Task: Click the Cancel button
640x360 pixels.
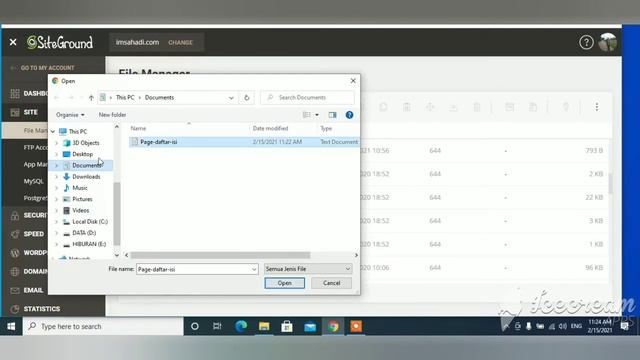Action: click(x=331, y=283)
